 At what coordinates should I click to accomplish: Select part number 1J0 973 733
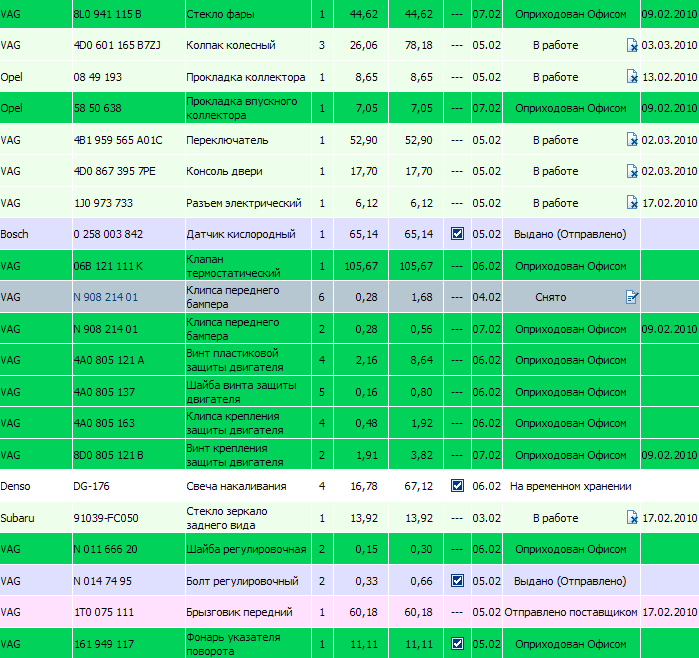coord(103,203)
